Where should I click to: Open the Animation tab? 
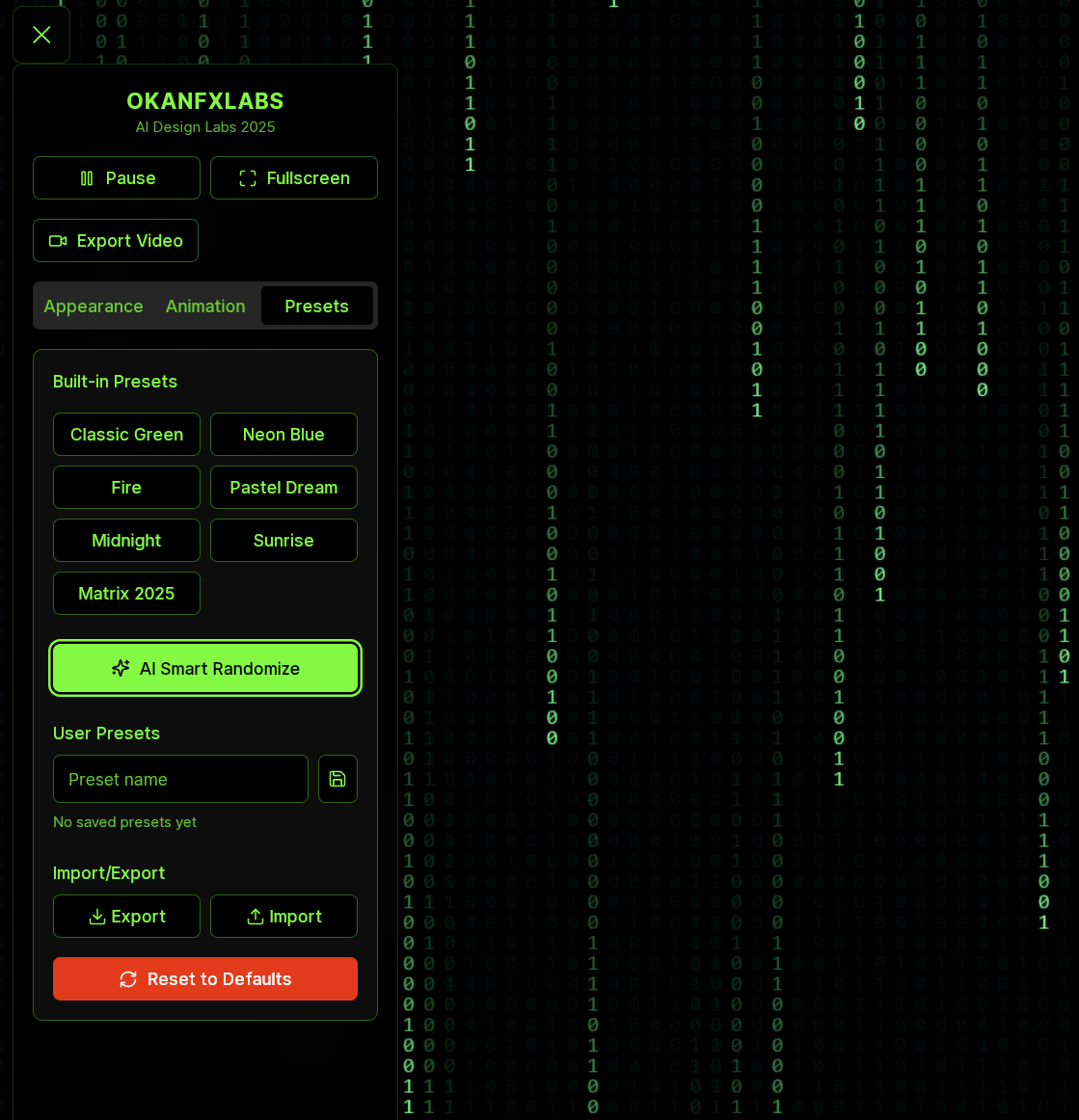click(205, 306)
